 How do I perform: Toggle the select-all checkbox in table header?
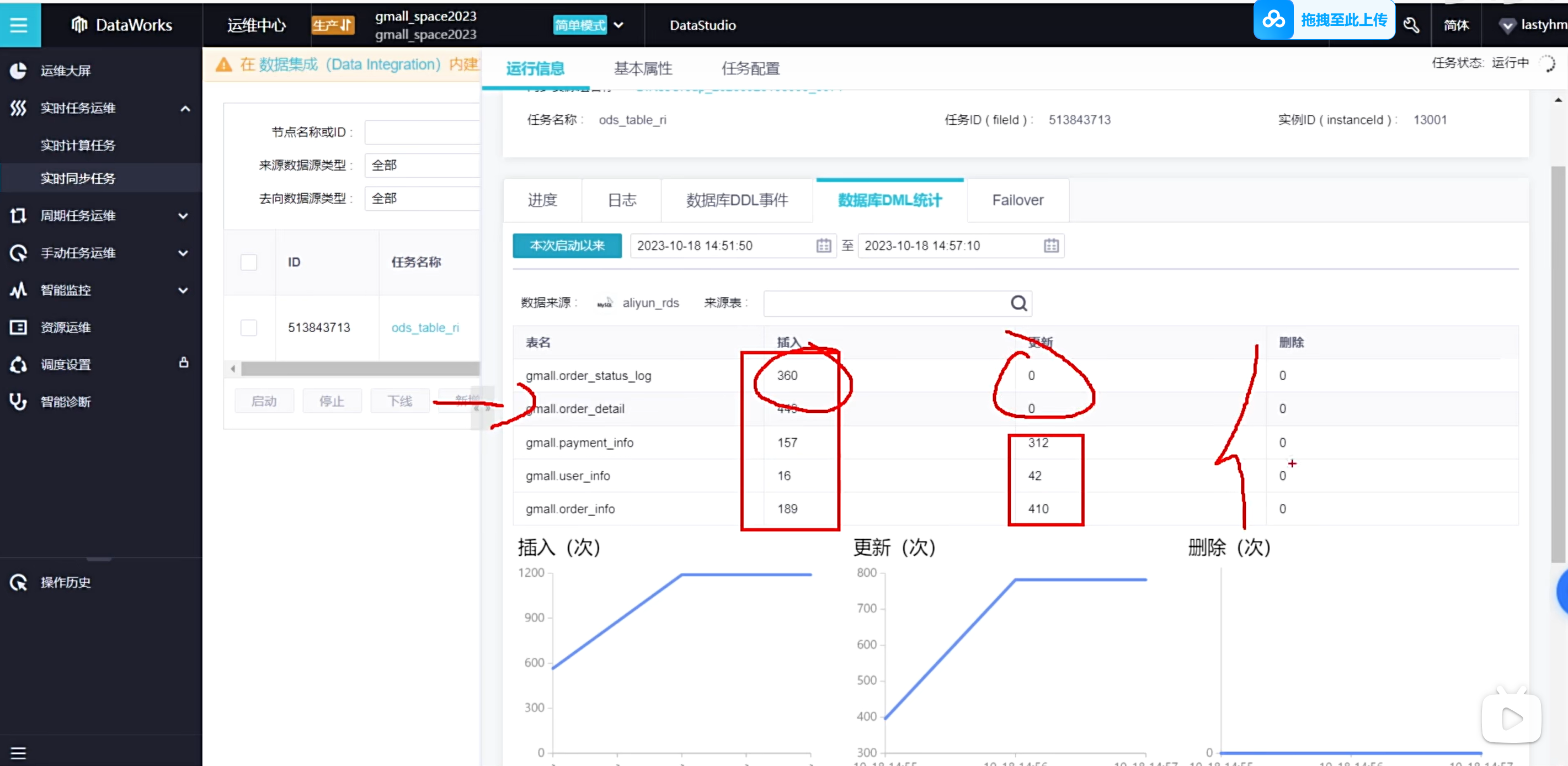(x=248, y=262)
